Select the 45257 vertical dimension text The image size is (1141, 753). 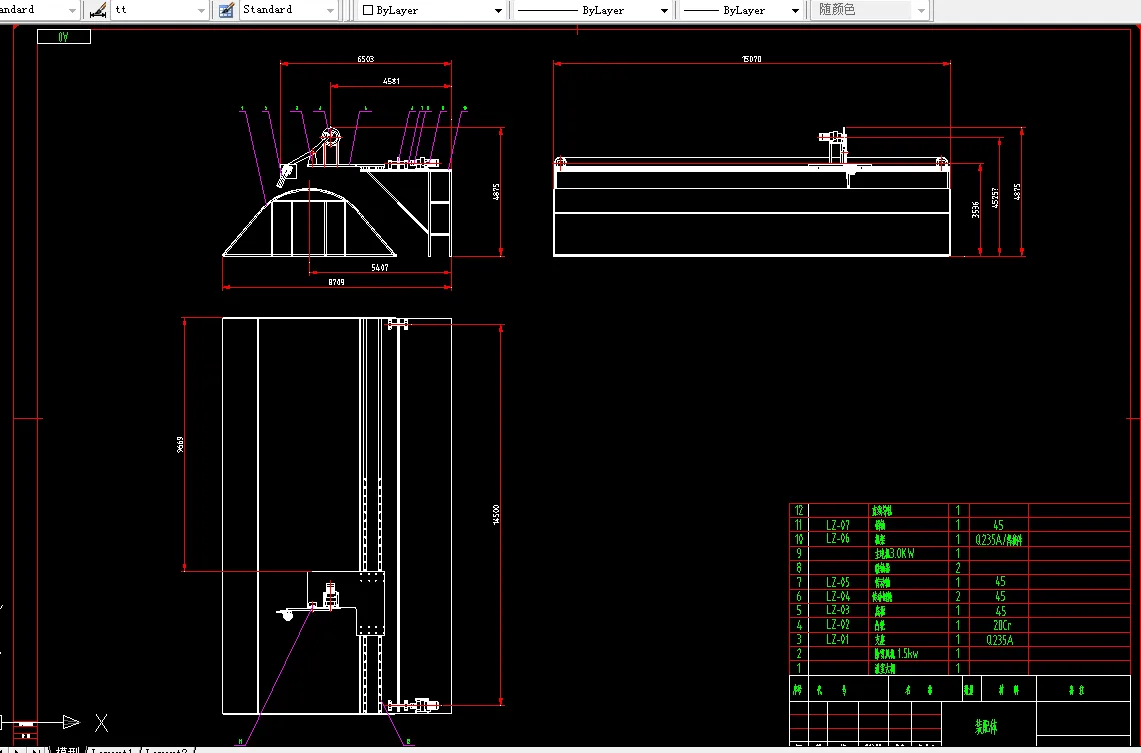tap(995, 197)
